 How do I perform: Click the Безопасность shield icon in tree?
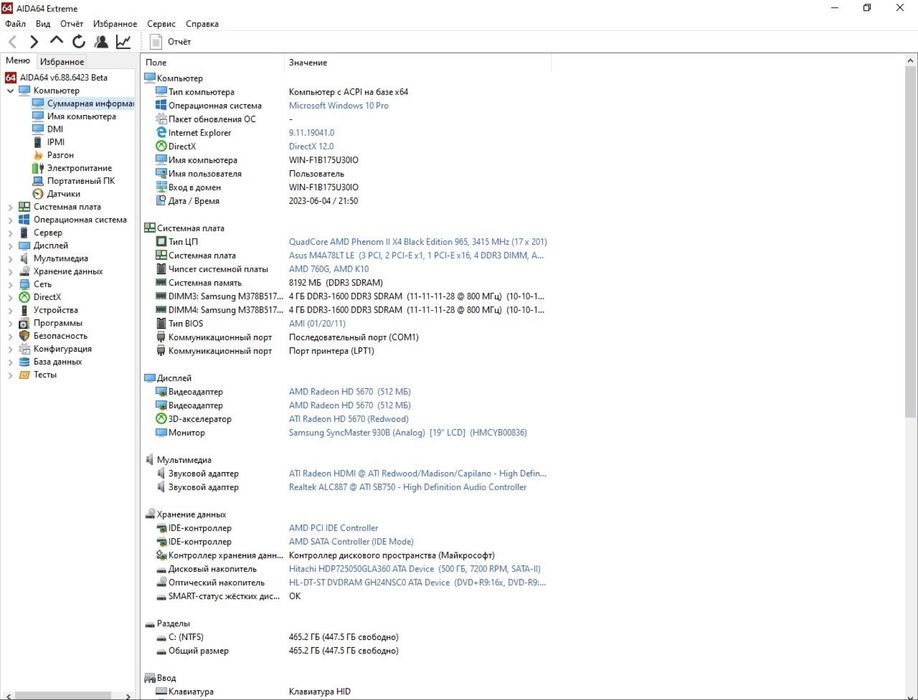click(x=24, y=335)
